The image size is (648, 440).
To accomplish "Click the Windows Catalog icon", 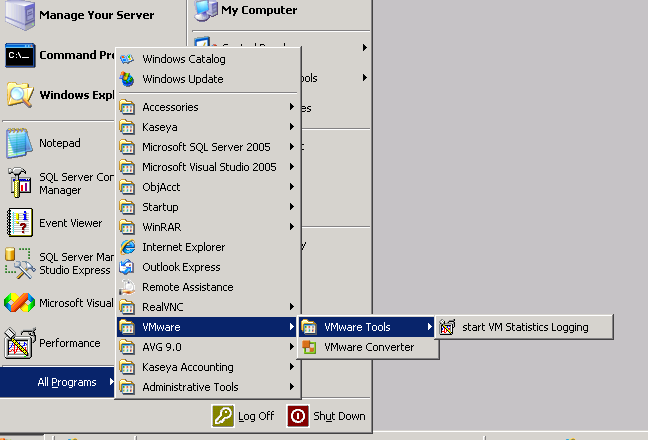I will click(127, 59).
